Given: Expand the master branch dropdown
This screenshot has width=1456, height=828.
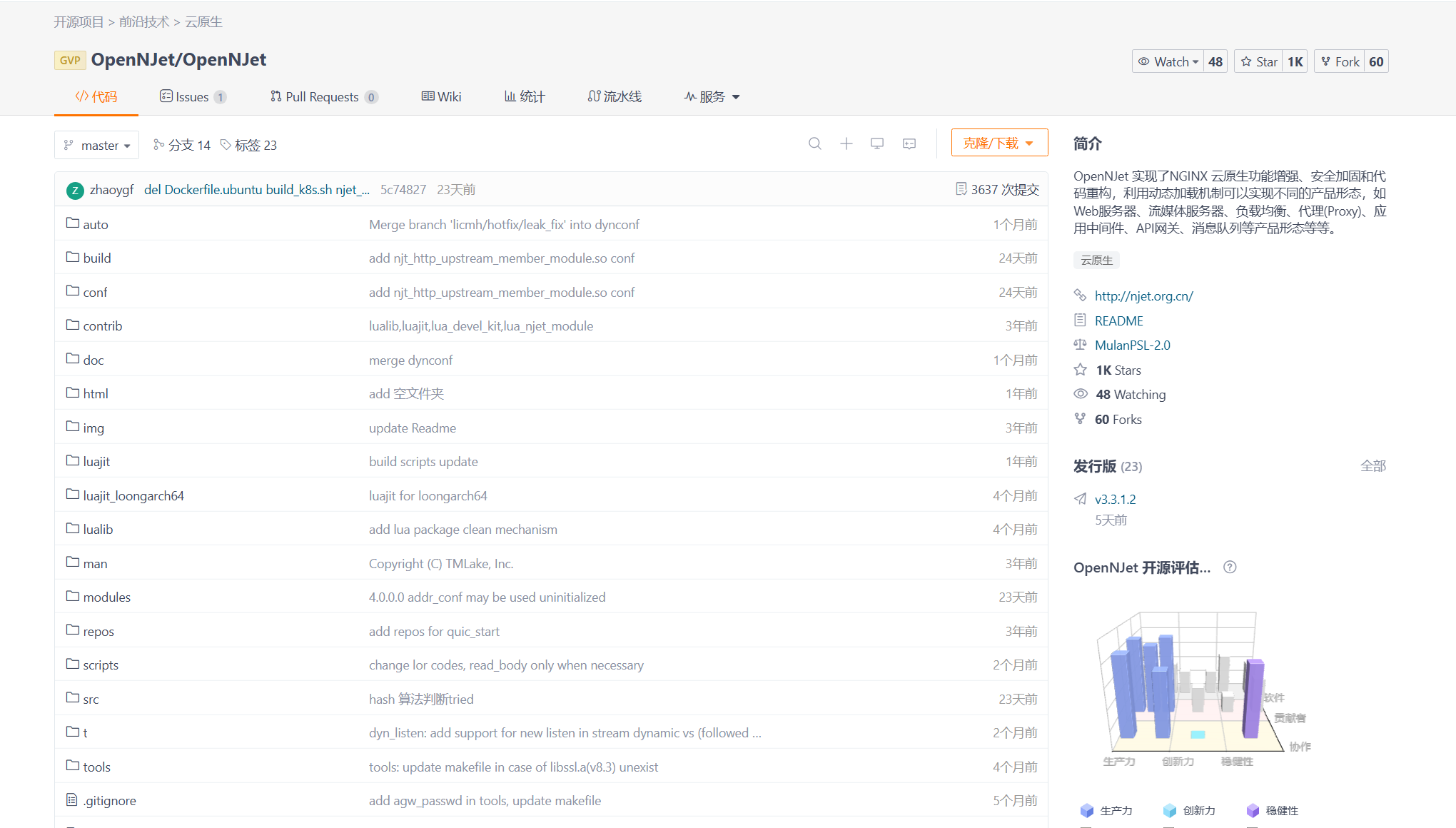Looking at the screenshot, I should tap(97, 145).
